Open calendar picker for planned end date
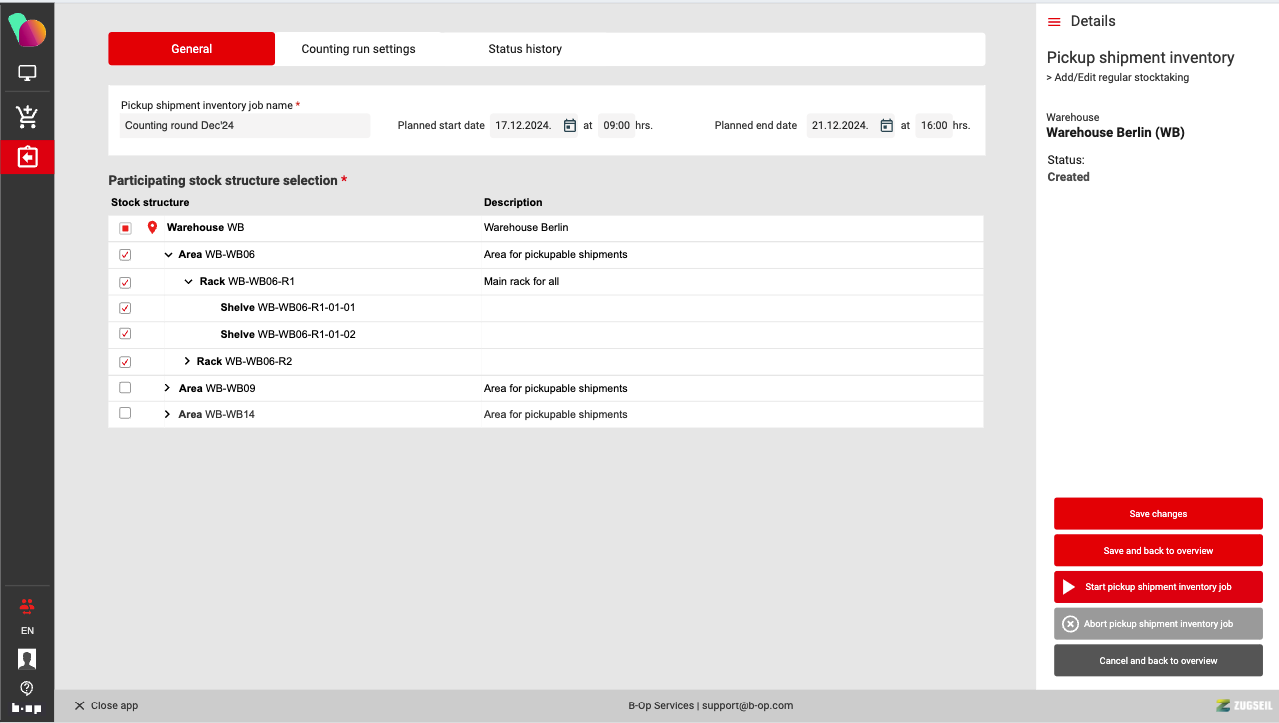This screenshot has width=1279, height=723. (x=886, y=126)
